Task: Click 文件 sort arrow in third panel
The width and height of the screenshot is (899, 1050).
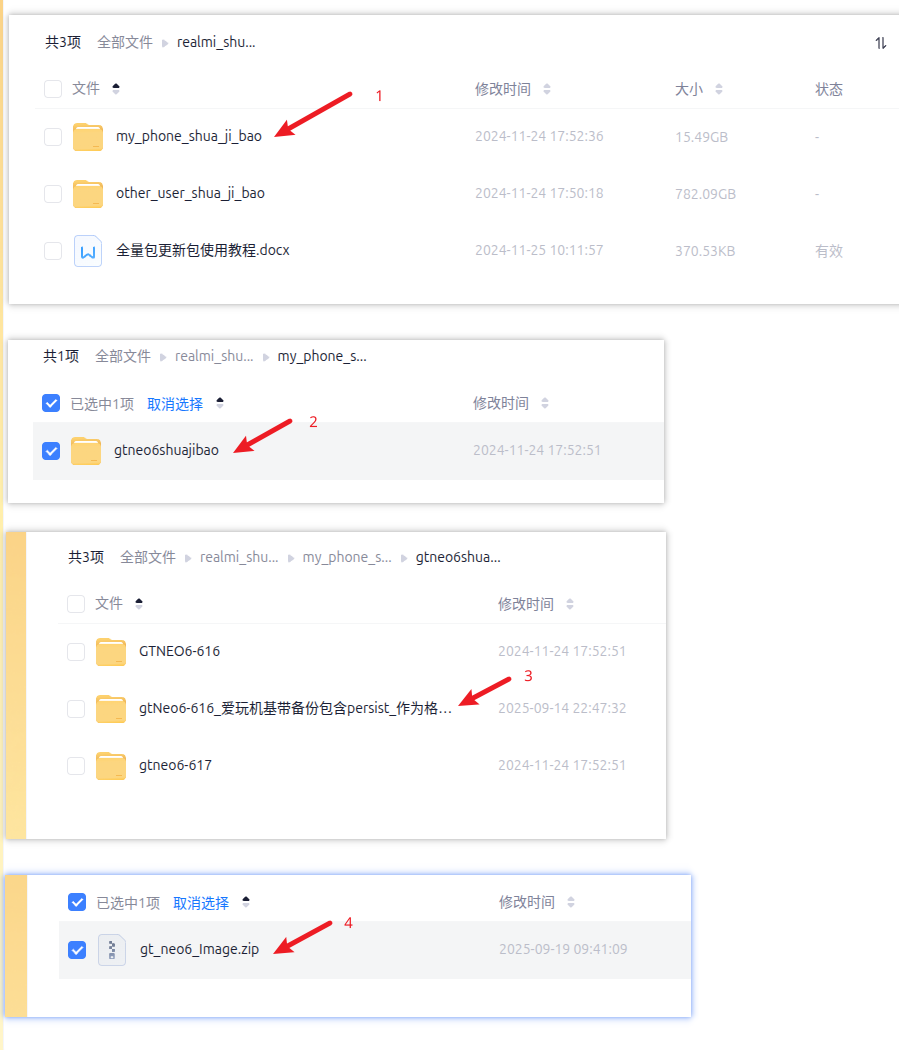Action: pos(139,603)
